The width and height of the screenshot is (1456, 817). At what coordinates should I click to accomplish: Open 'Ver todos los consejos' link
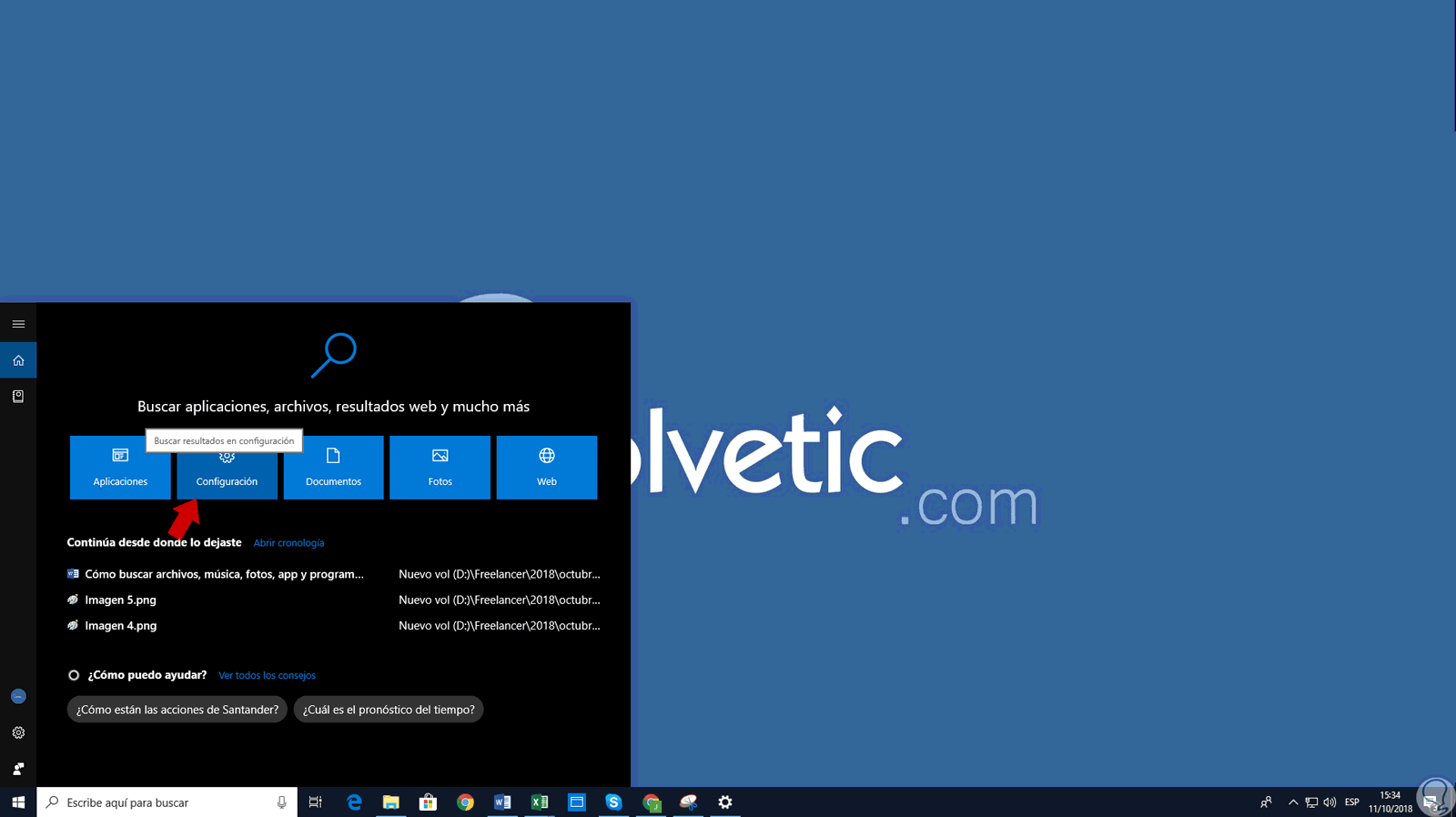pyautogui.click(x=267, y=675)
